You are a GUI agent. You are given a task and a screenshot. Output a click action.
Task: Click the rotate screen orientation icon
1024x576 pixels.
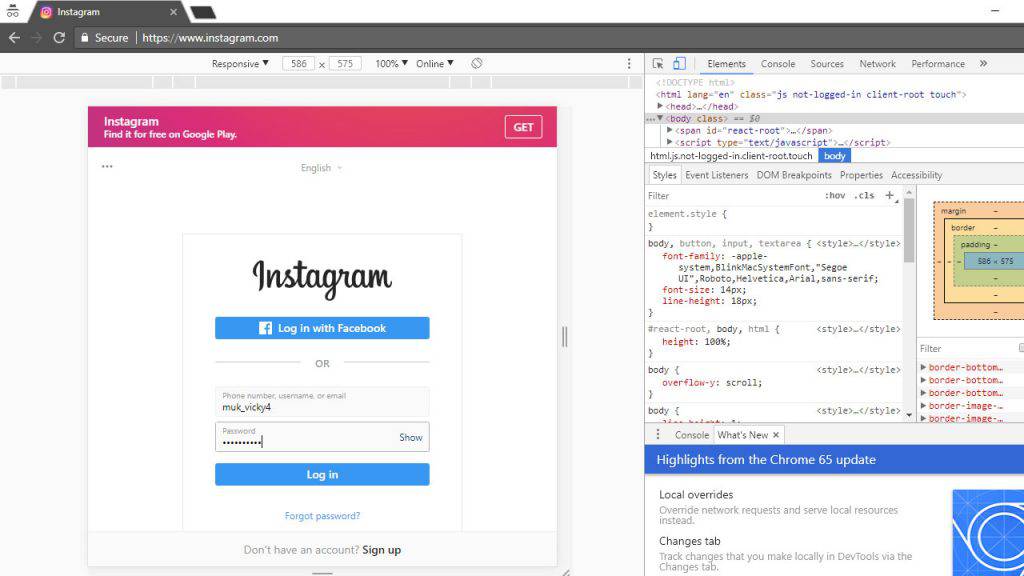coord(477,64)
